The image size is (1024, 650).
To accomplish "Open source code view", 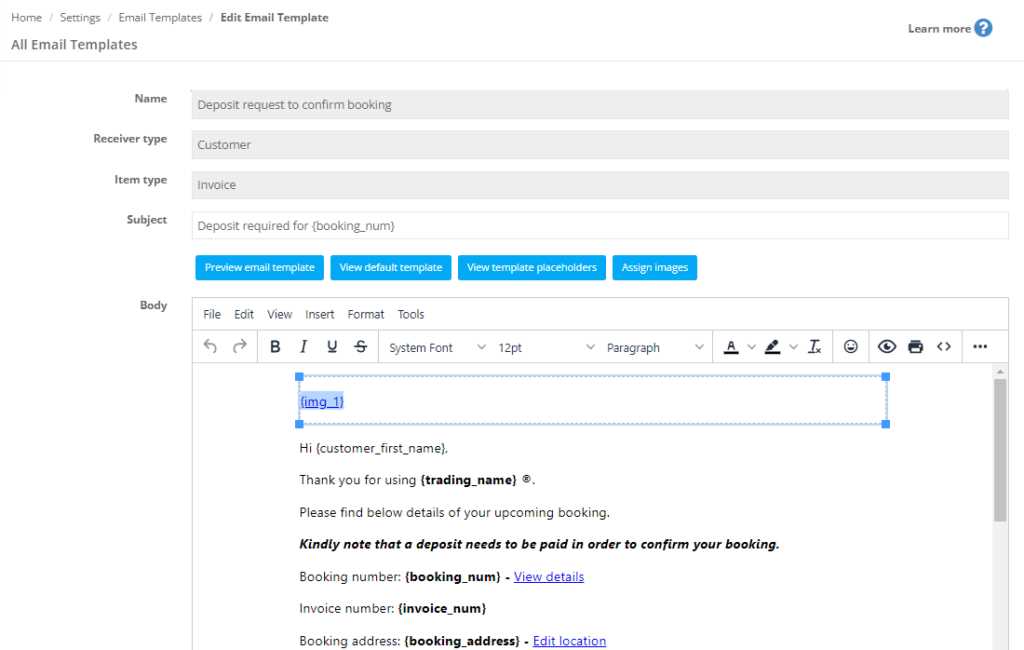I will point(944,346).
